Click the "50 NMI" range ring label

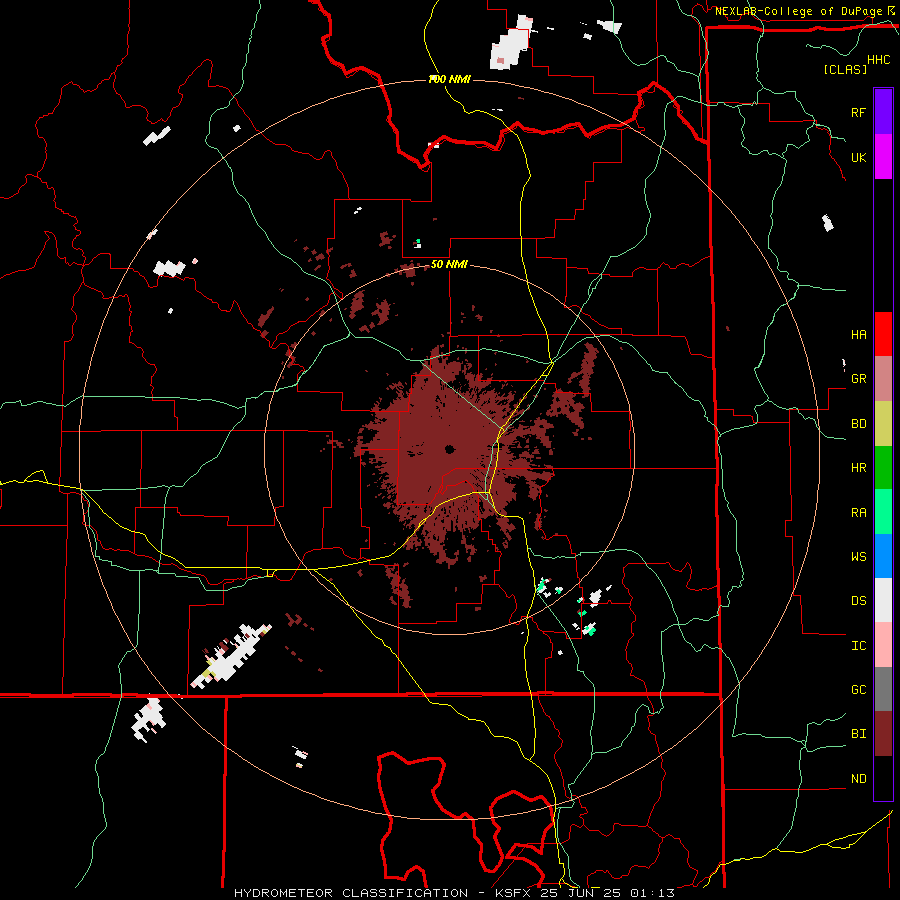click(x=449, y=265)
